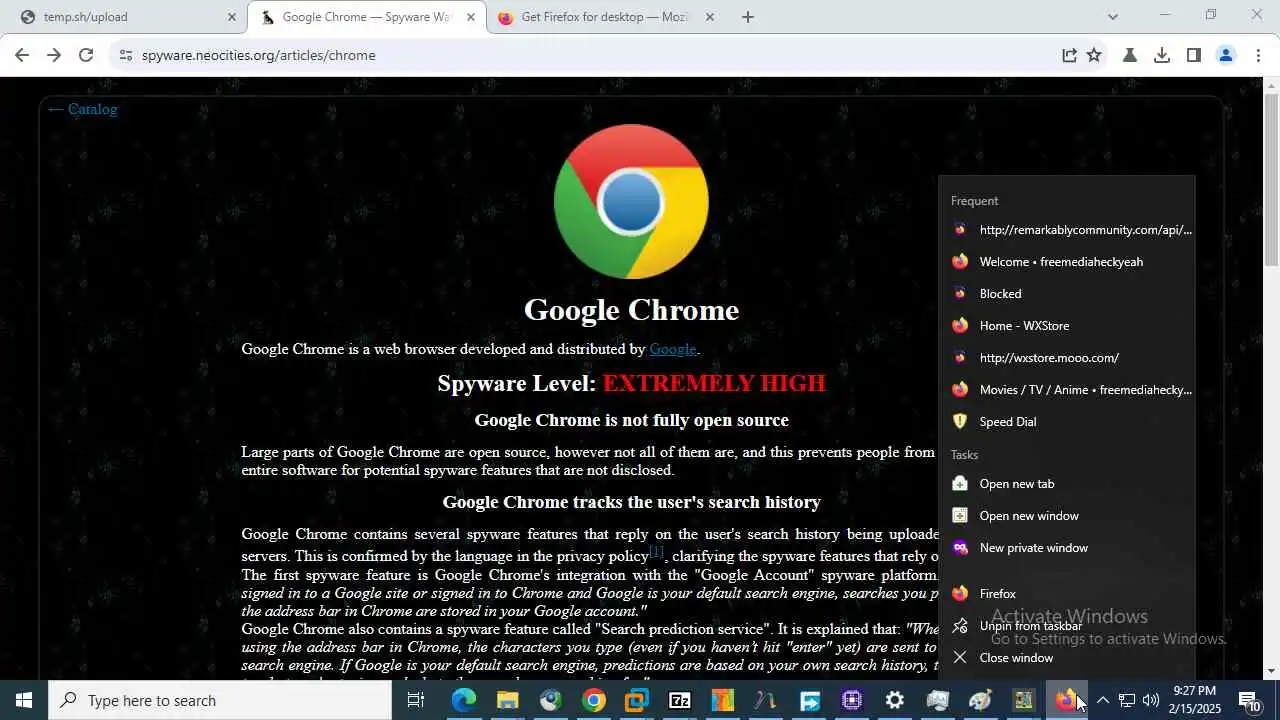Open the notification center with 10 alerts
Screen dimensions: 1280x720
(x=1249, y=700)
